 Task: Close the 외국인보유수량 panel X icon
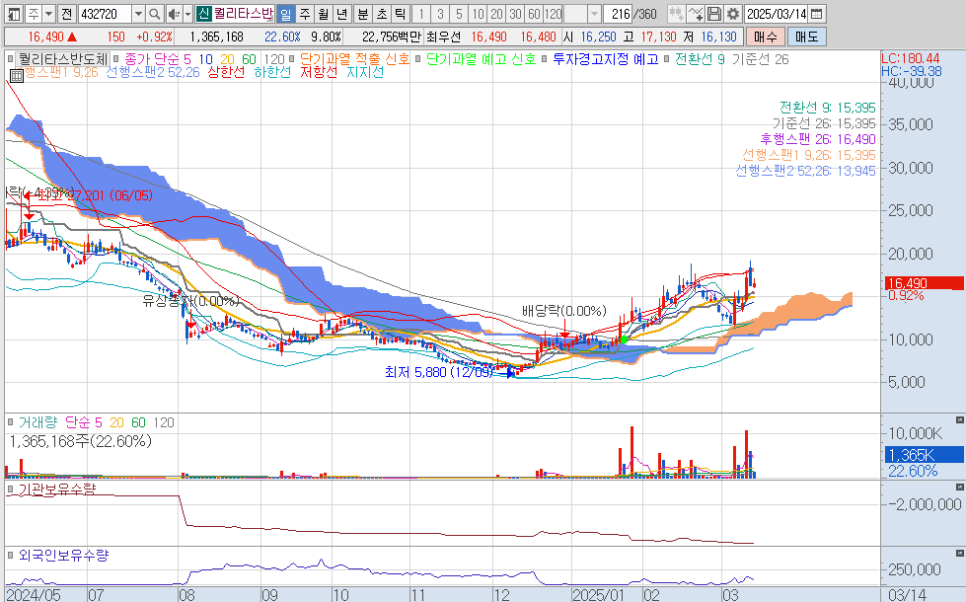click(x=959, y=553)
